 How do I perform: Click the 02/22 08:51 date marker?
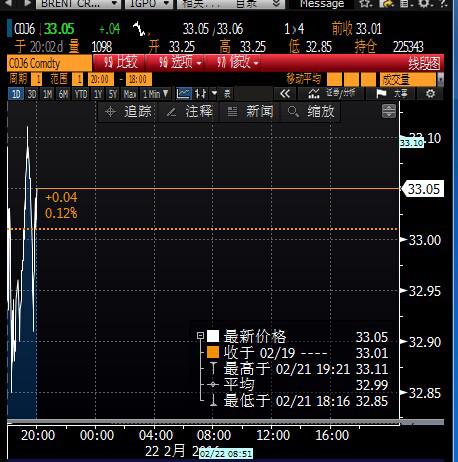(226, 454)
